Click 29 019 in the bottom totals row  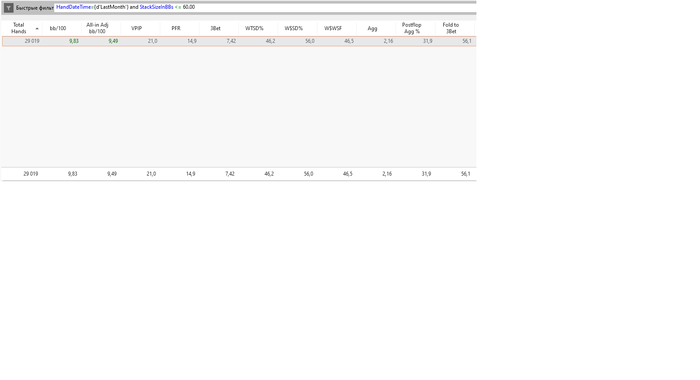(x=31, y=174)
